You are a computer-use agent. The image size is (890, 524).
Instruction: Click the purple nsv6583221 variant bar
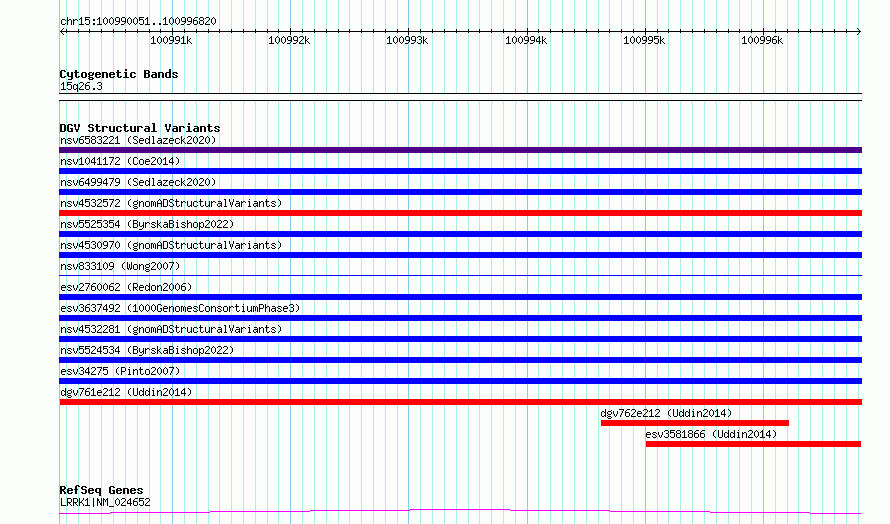(460, 150)
